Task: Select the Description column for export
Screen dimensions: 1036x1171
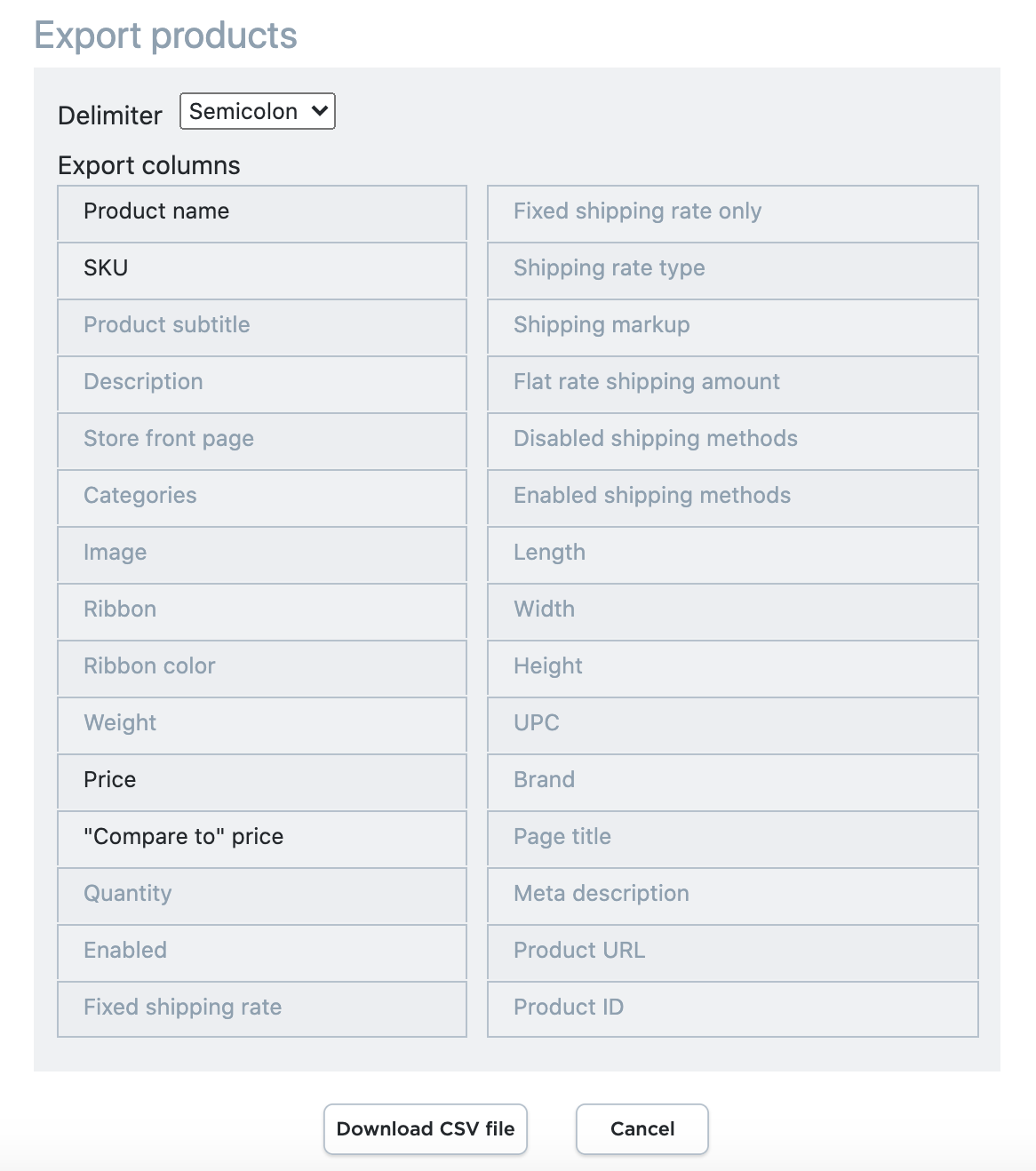Action: [262, 383]
